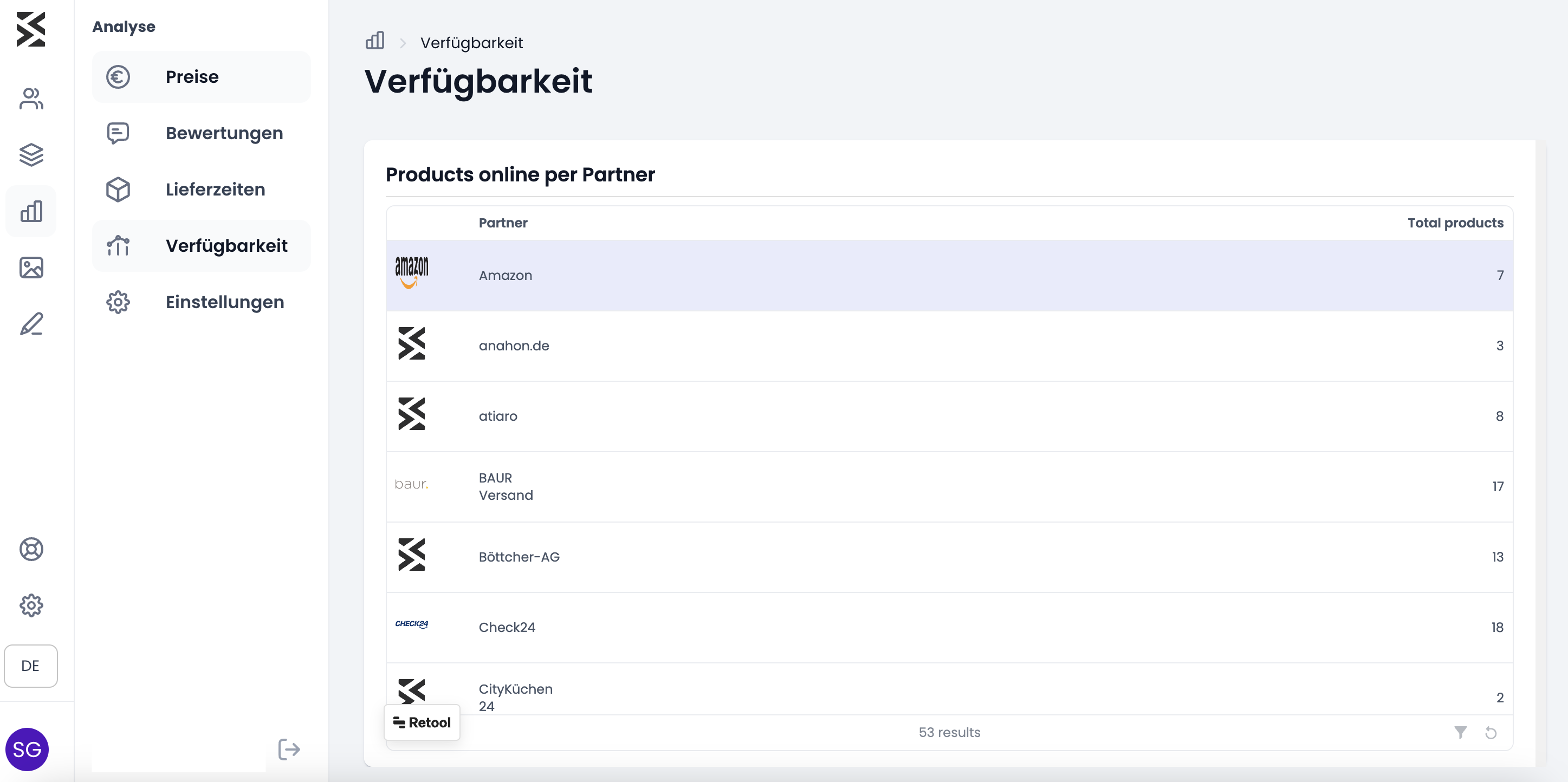Open the users section icon

tap(31, 99)
